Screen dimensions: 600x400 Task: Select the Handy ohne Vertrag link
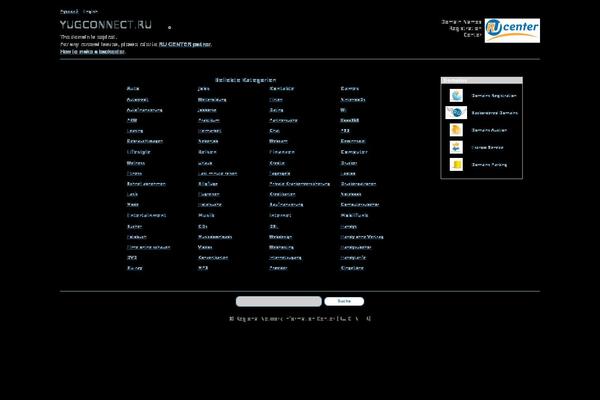pos(362,236)
